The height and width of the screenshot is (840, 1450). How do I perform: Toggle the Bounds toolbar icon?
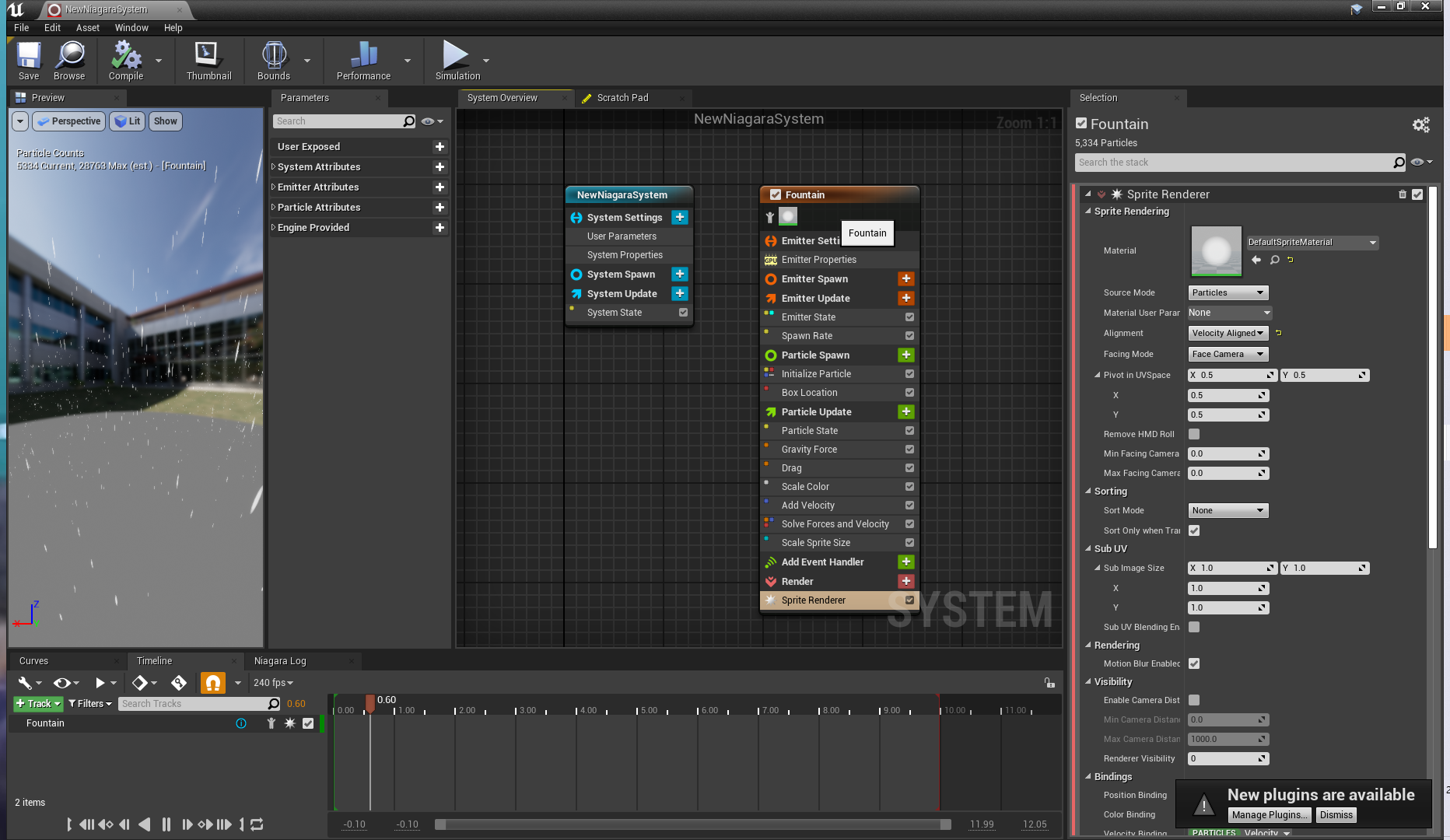pos(274,60)
